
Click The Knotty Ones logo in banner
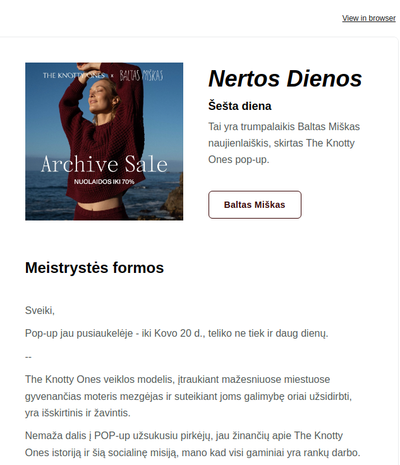[x=74, y=76]
